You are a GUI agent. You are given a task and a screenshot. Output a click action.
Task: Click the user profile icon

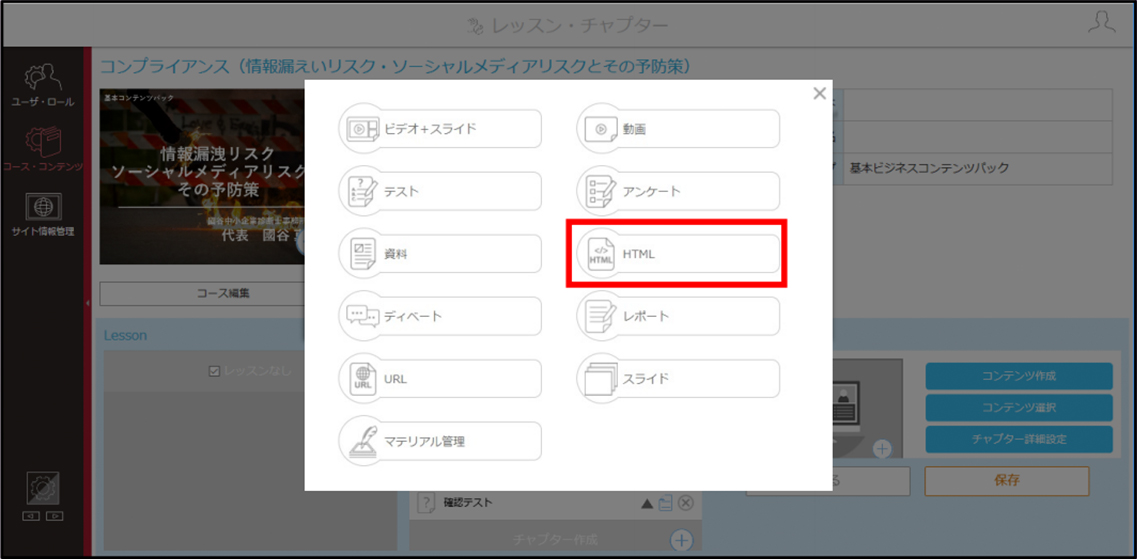coord(1101,22)
